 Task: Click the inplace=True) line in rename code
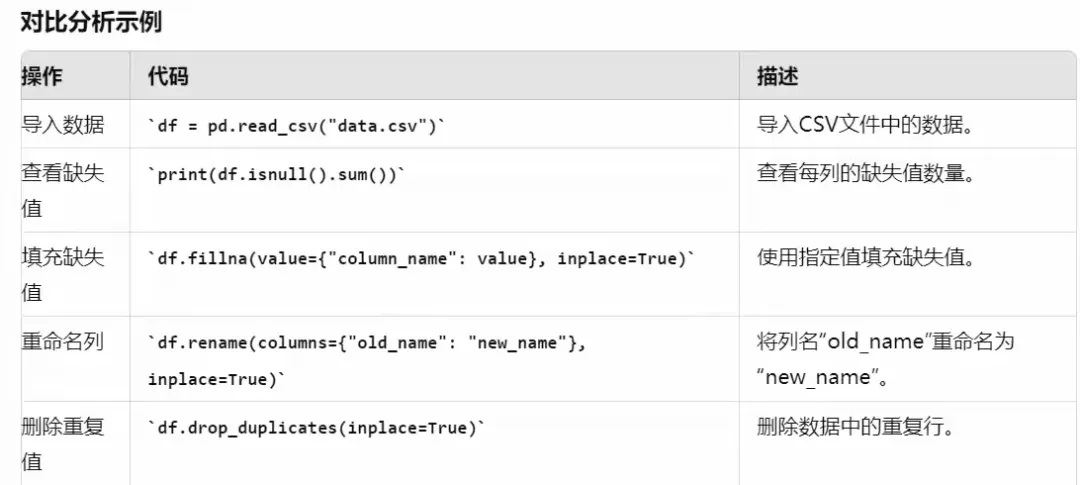[216, 380]
